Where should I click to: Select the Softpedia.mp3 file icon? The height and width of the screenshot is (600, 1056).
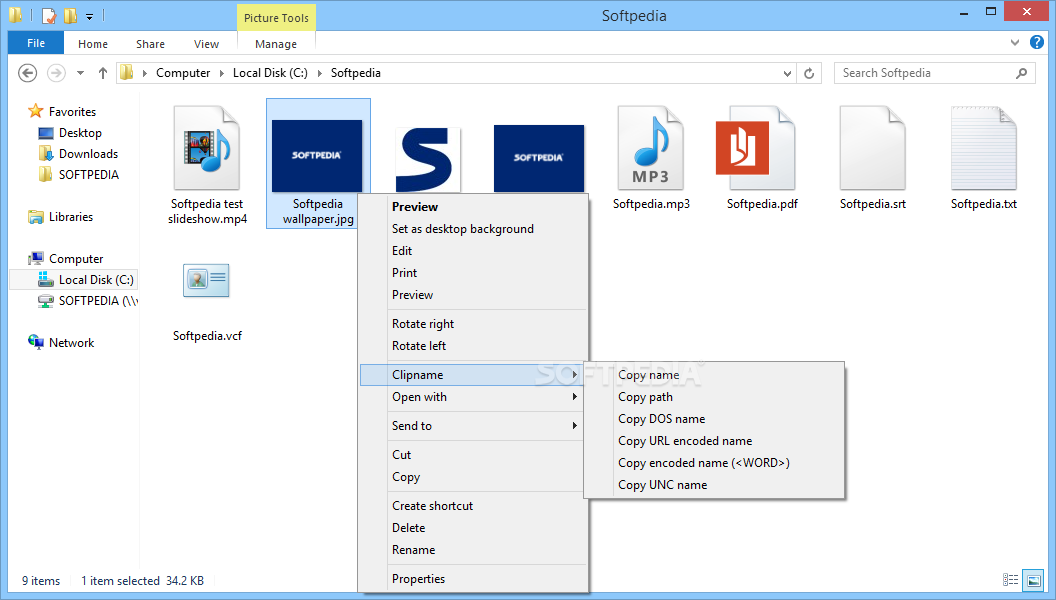(x=651, y=148)
